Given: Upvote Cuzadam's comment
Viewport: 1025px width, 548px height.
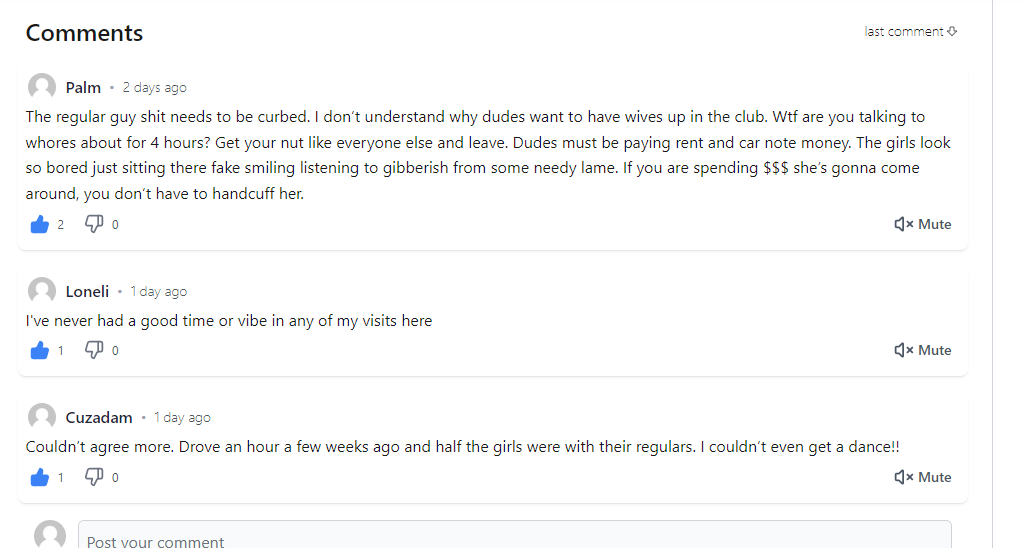Looking at the screenshot, I should click(40, 478).
